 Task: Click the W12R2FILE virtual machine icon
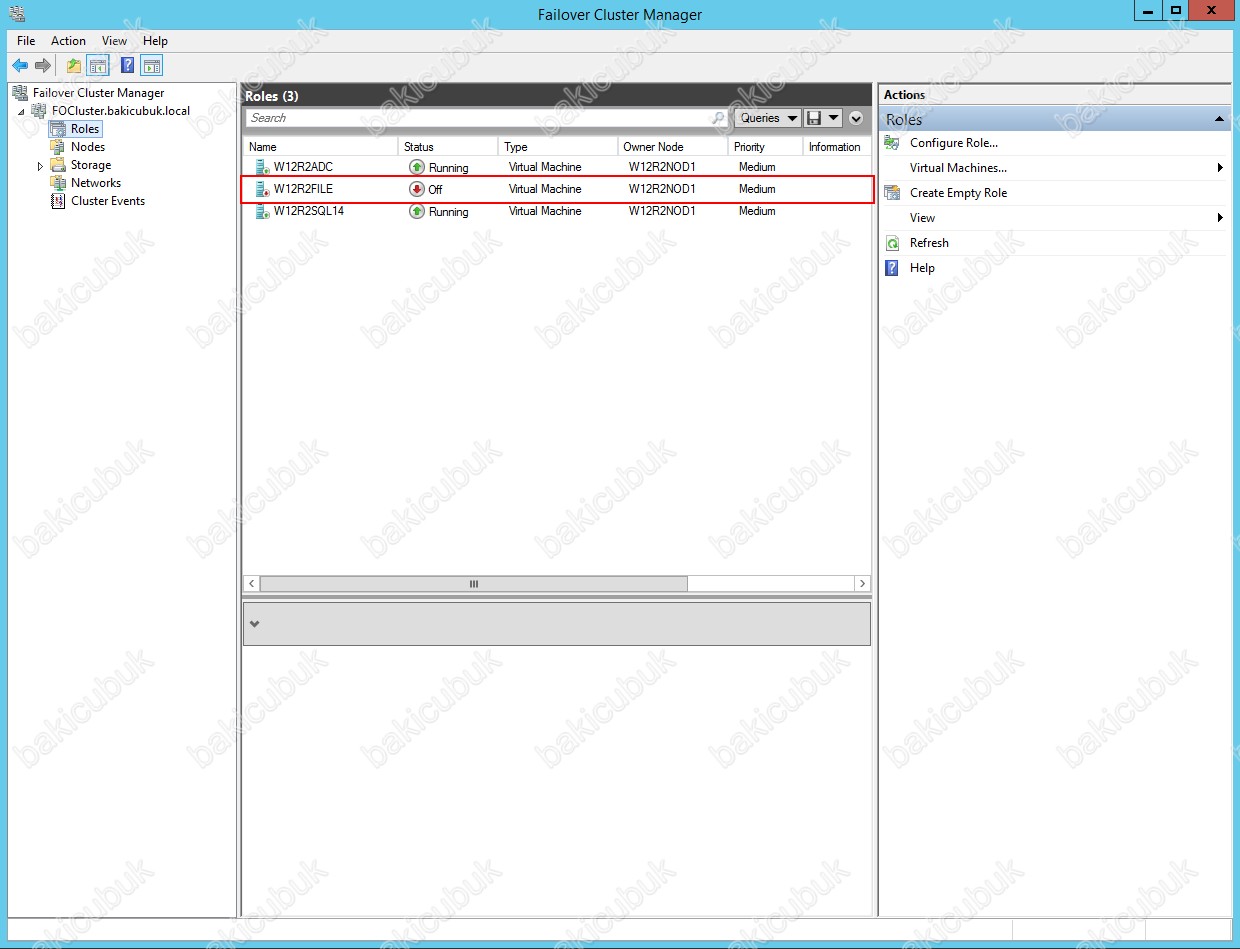pos(262,189)
